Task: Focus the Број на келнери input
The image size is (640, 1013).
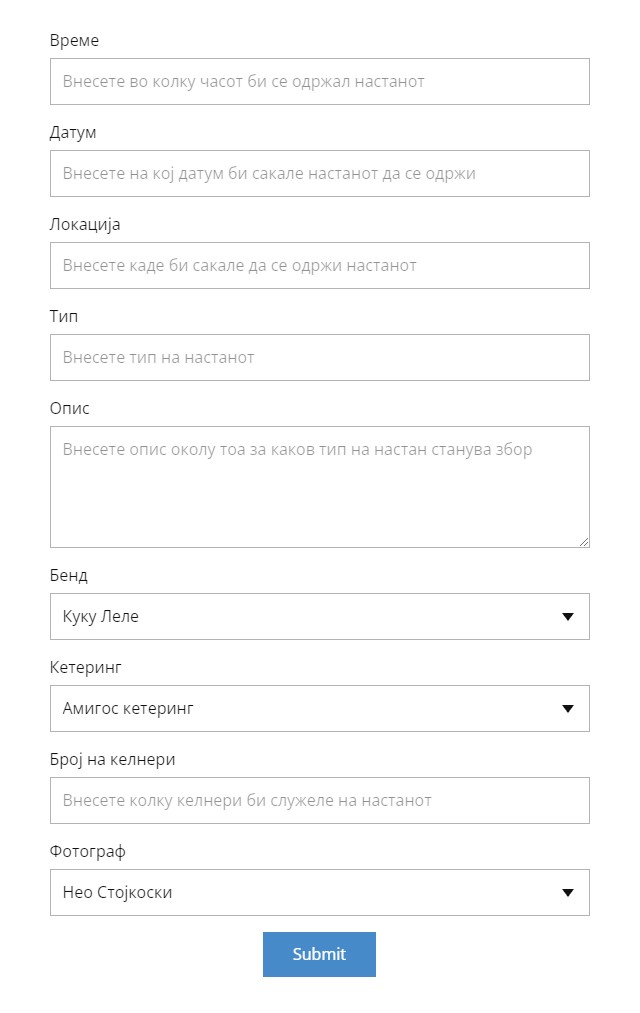Action: [319, 800]
